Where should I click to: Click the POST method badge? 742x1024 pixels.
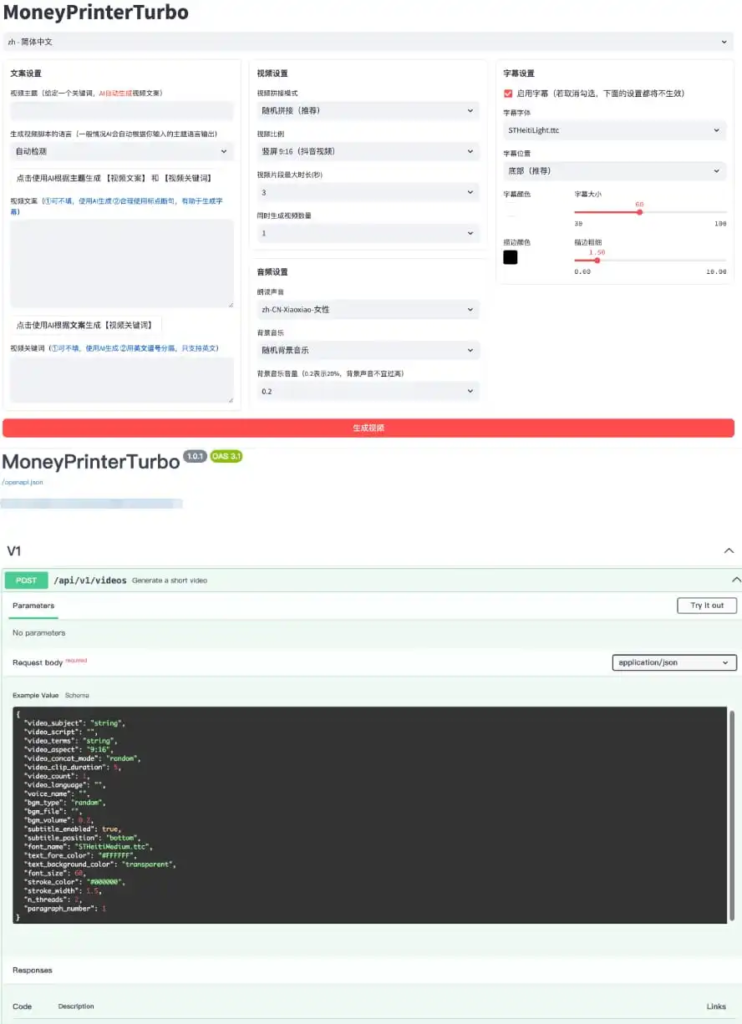tap(25, 580)
